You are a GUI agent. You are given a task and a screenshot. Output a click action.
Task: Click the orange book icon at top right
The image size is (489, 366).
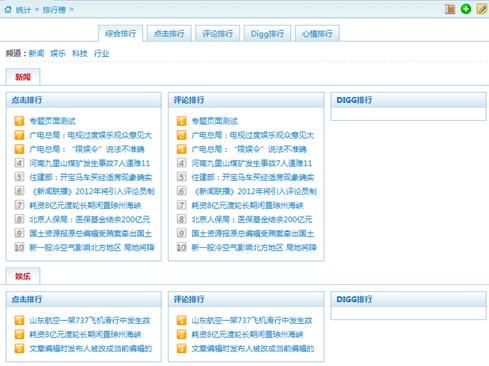point(450,9)
